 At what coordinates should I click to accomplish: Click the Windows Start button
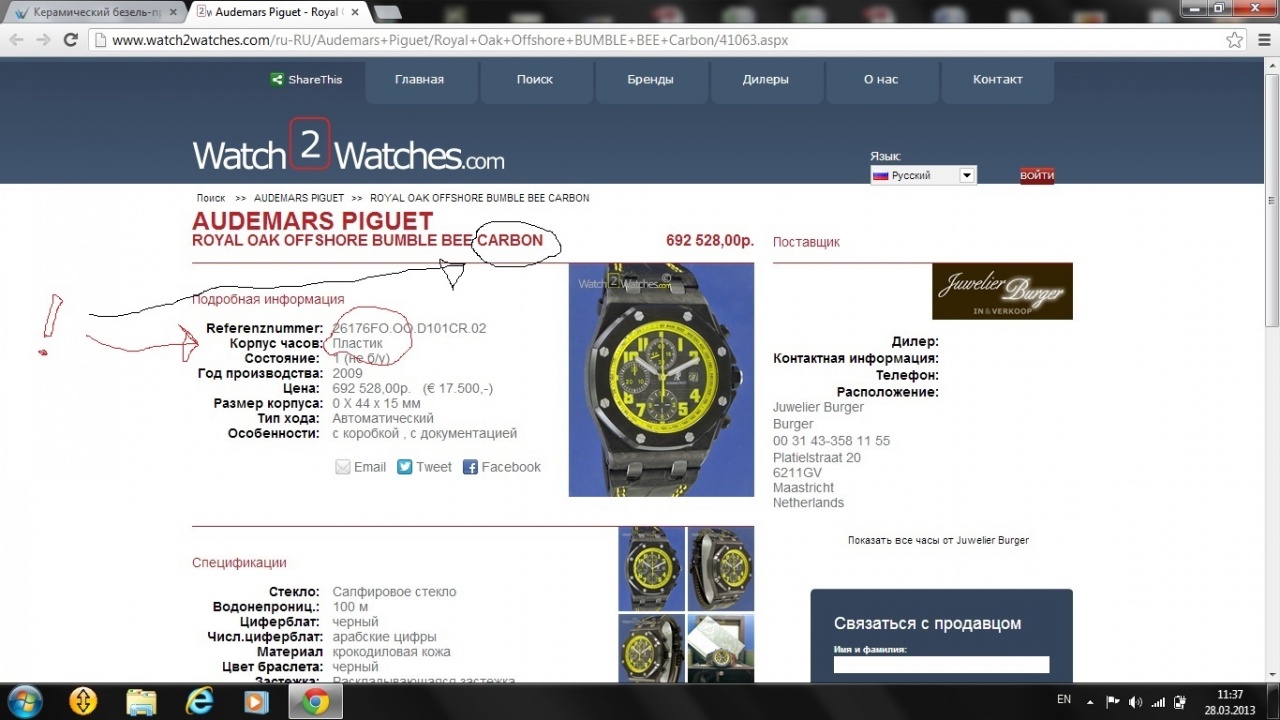click(24, 701)
